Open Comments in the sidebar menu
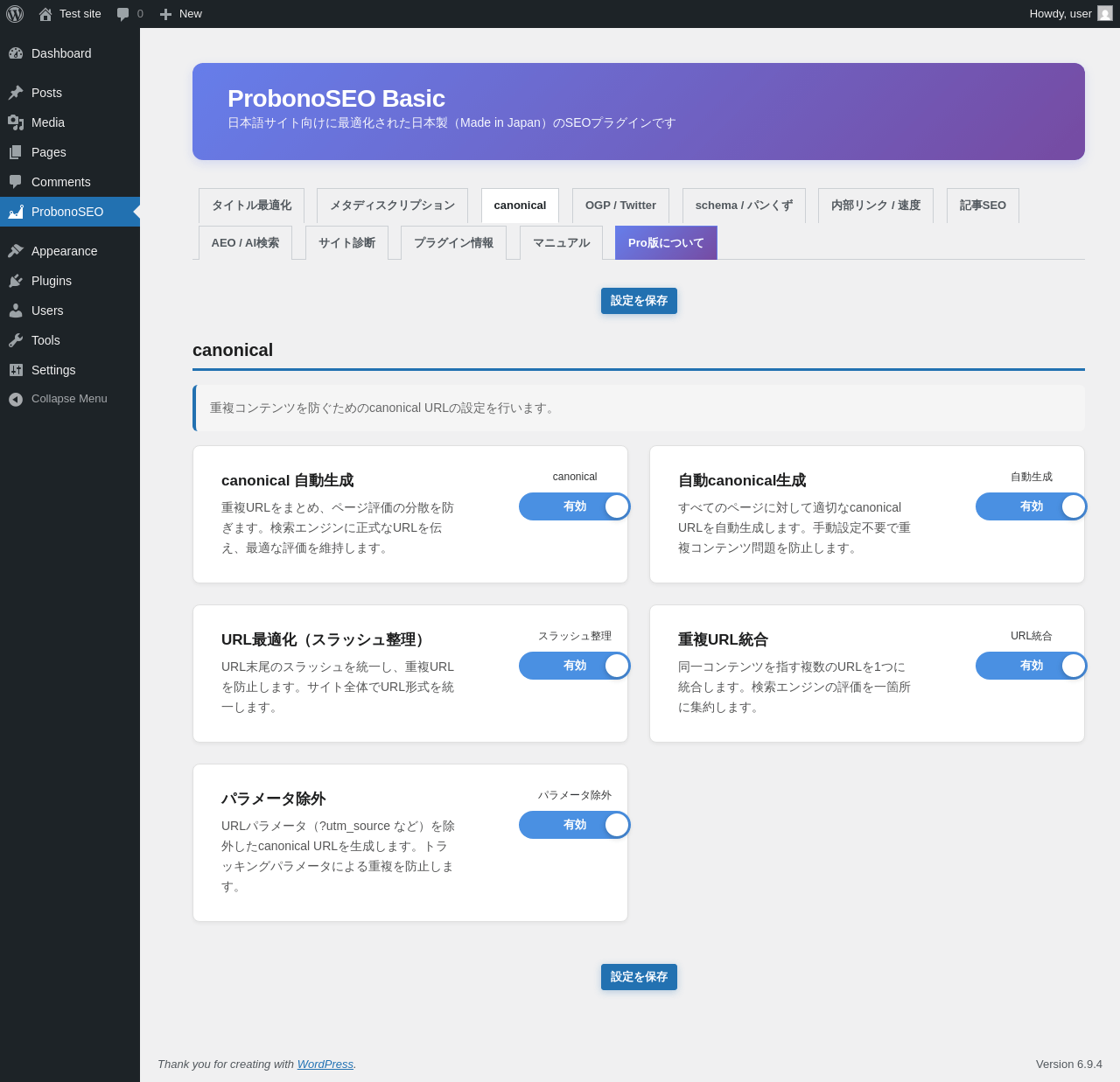 click(70, 182)
